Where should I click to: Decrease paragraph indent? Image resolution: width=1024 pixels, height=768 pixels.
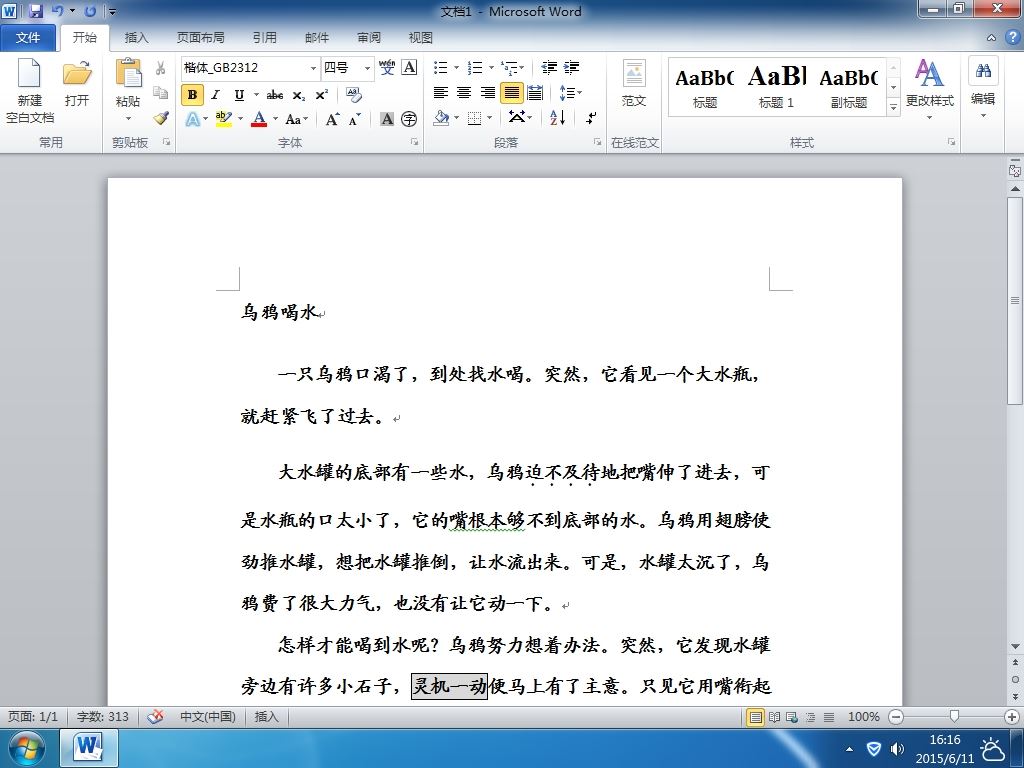coord(549,67)
